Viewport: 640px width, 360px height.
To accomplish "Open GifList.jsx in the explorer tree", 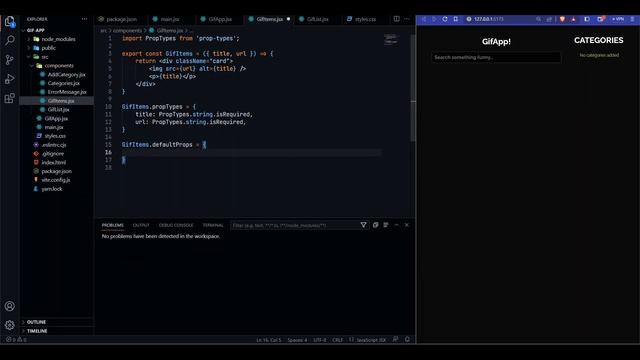I will (57, 109).
